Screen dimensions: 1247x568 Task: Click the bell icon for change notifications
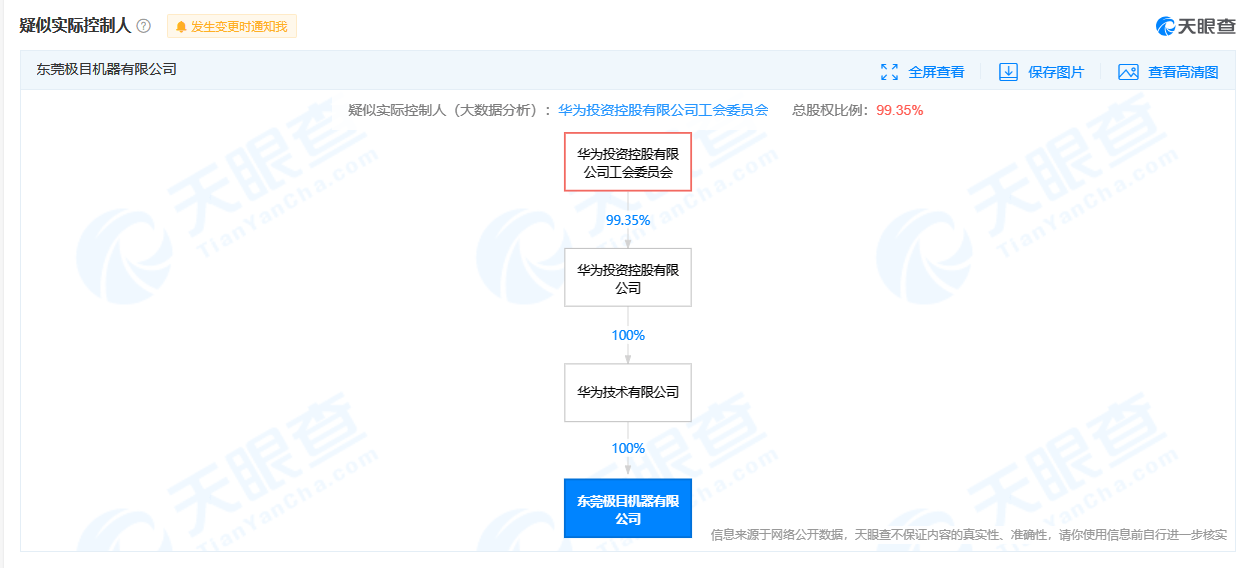[x=181, y=27]
